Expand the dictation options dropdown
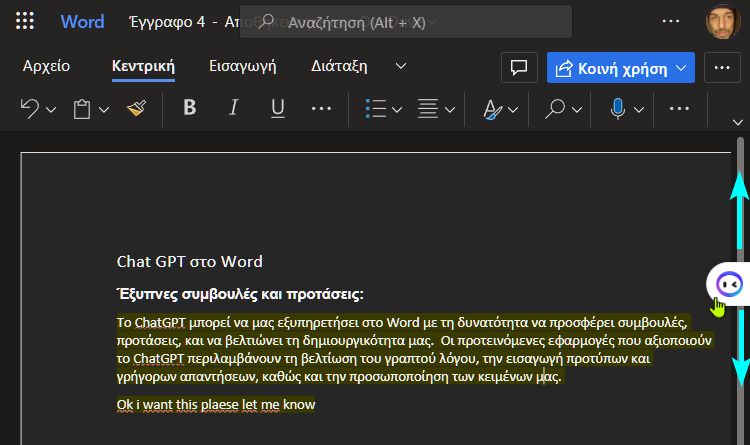Viewport: 750px width, 445px height. 639,110
